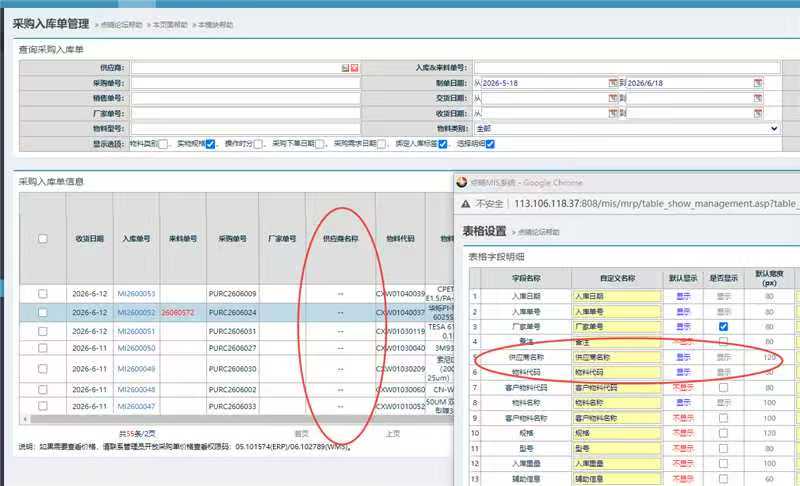Select the row checkbox for MI2600048
The image size is (800, 486).
pos(43,390)
